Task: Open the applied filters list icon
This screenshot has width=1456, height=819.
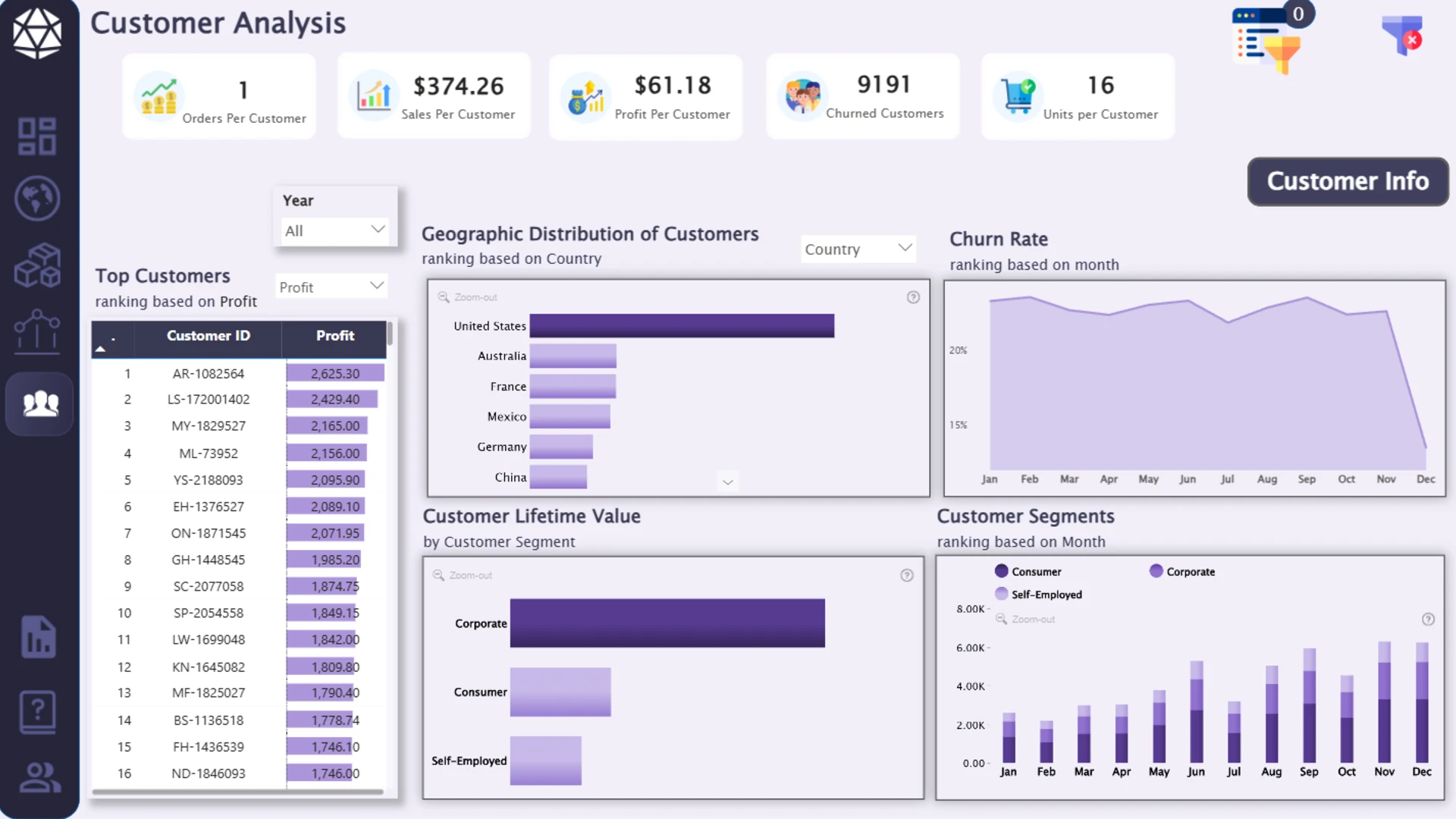Action: pos(1268,42)
